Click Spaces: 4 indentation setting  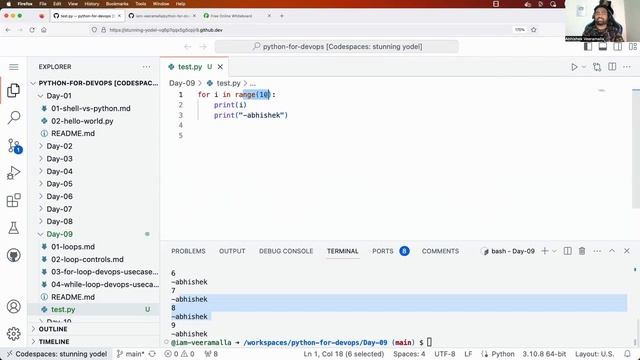[409, 354]
